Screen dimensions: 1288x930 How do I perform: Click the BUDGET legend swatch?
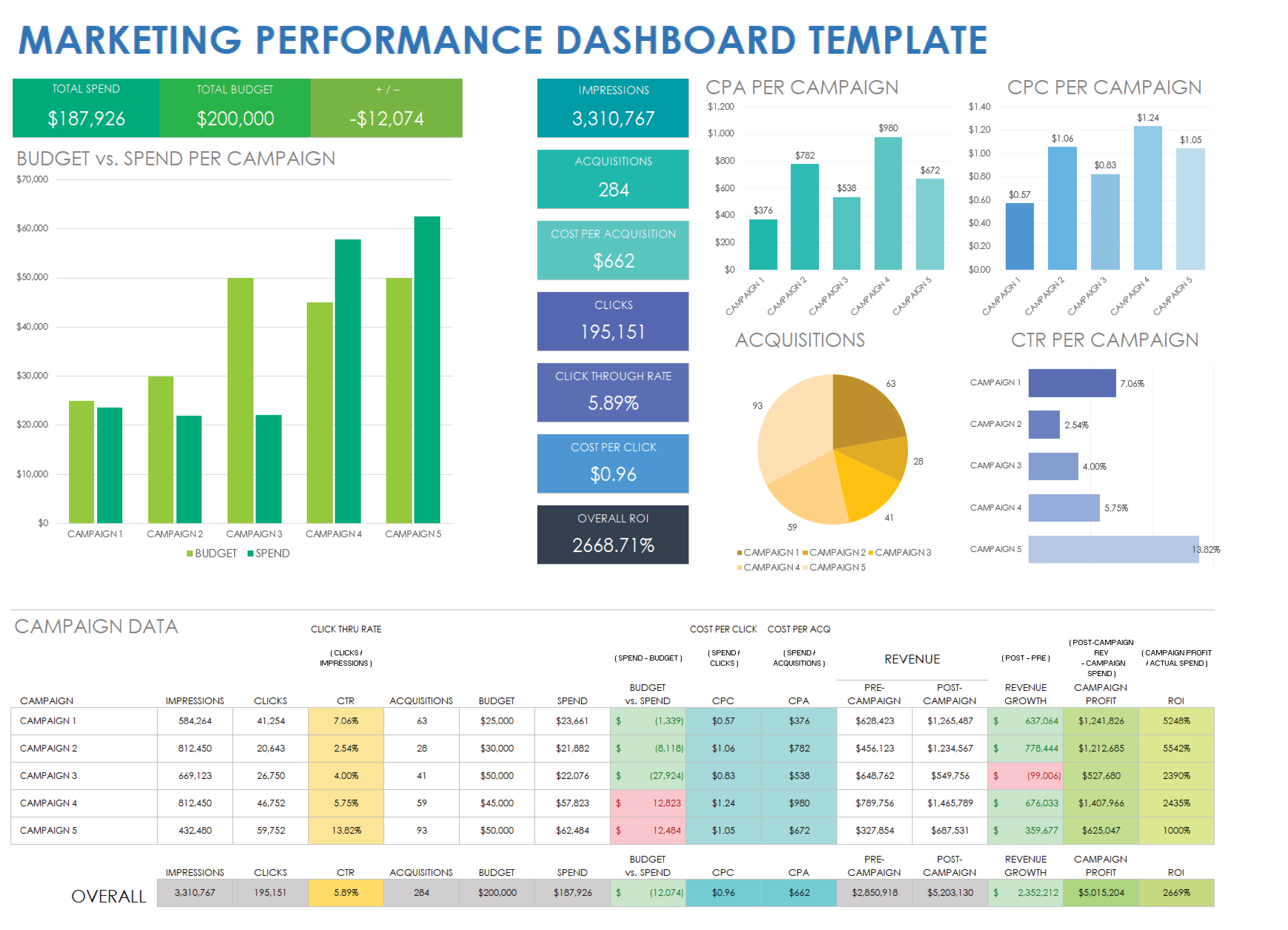point(190,553)
